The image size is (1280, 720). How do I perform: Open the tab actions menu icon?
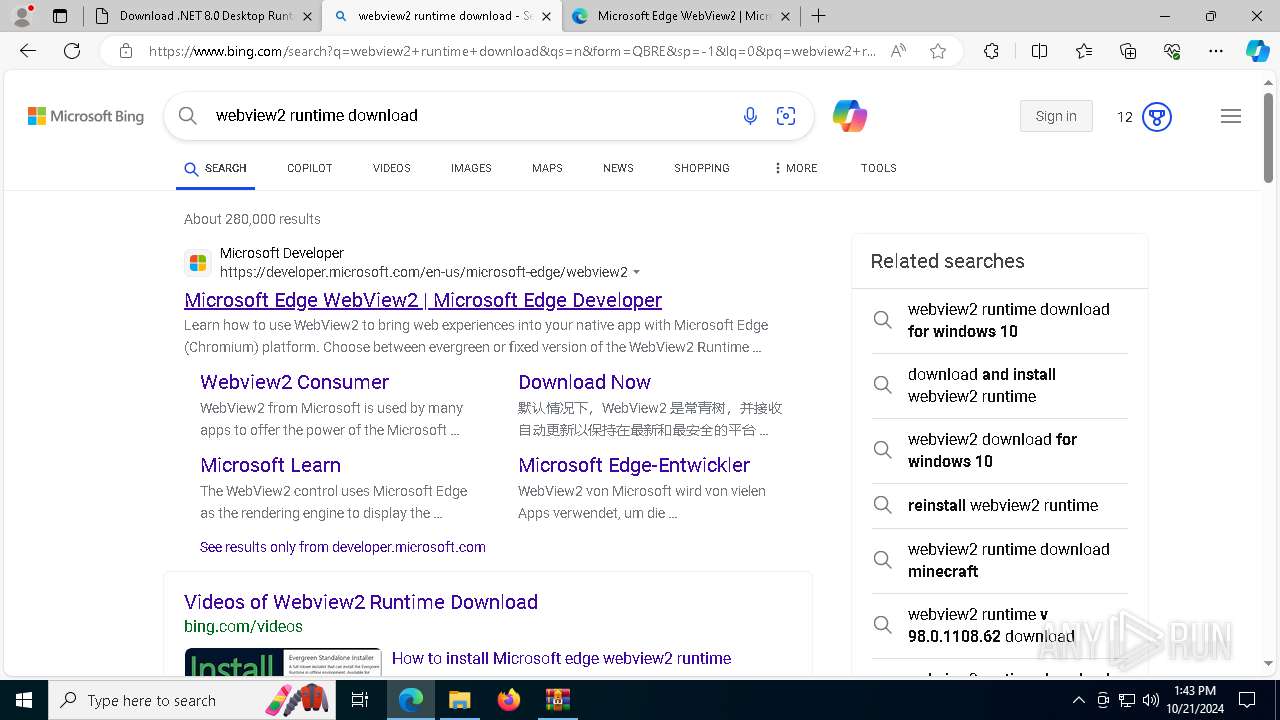tap(60, 16)
